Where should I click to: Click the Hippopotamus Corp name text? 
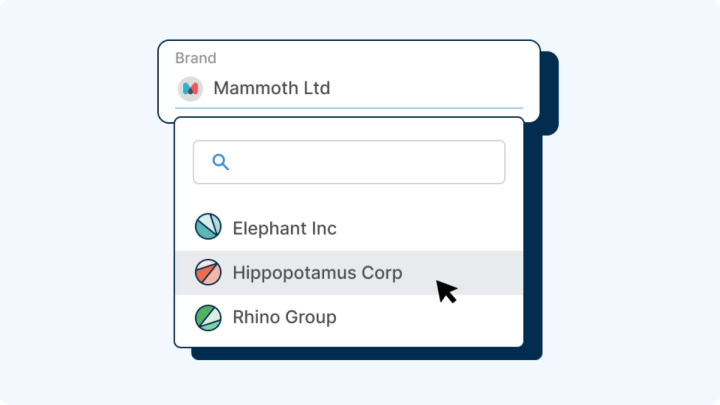[x=317, y=272]
